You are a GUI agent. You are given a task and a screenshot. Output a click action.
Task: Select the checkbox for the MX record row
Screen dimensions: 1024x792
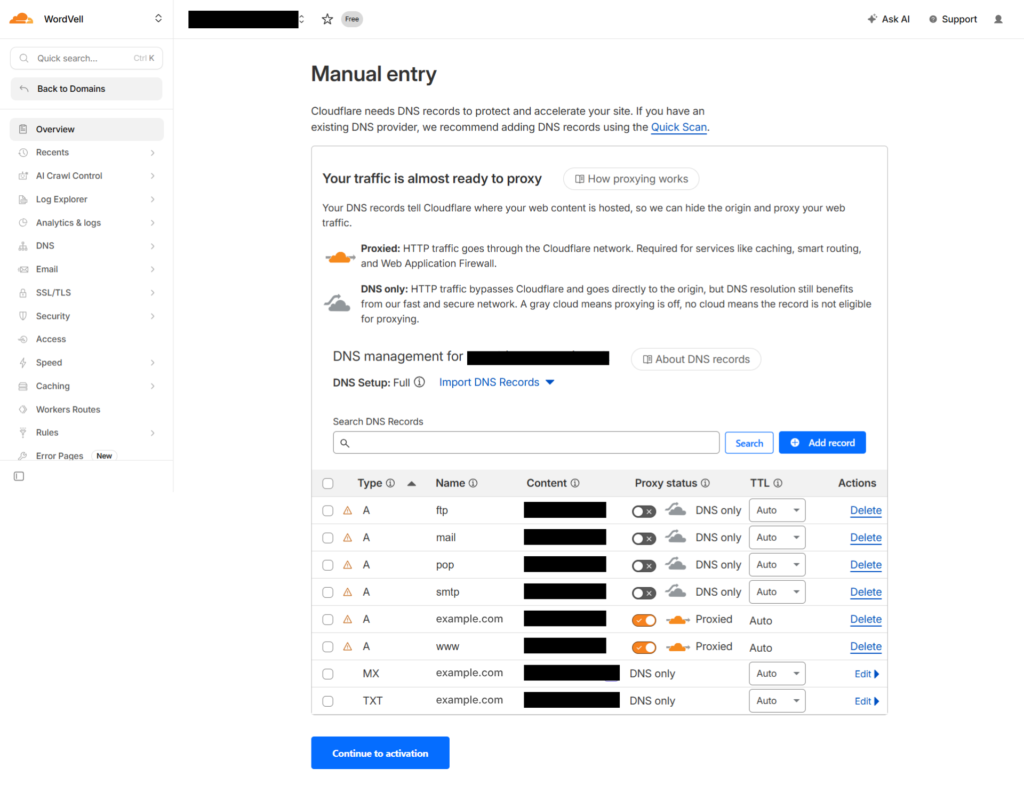coord(328,673)
